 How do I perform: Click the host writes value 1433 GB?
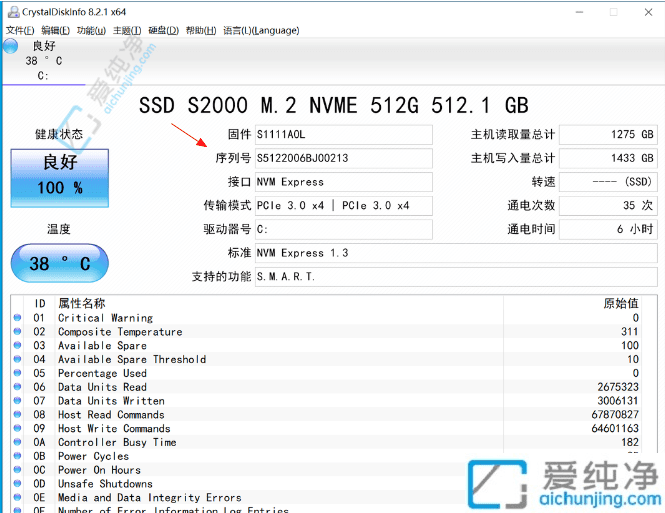[x=608, y=159]
